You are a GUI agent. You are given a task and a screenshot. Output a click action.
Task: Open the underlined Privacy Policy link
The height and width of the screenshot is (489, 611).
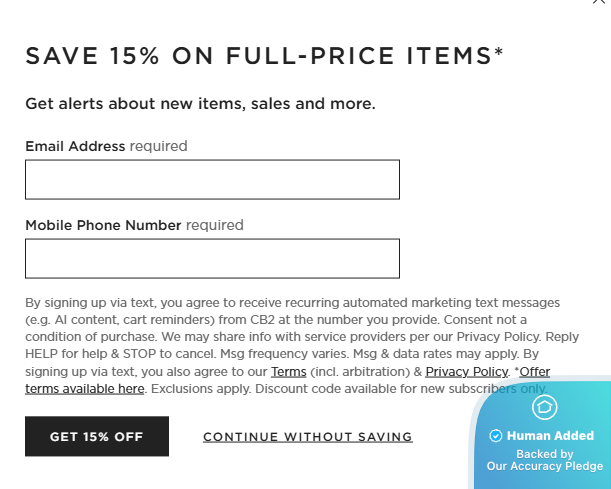click(466, 372)
